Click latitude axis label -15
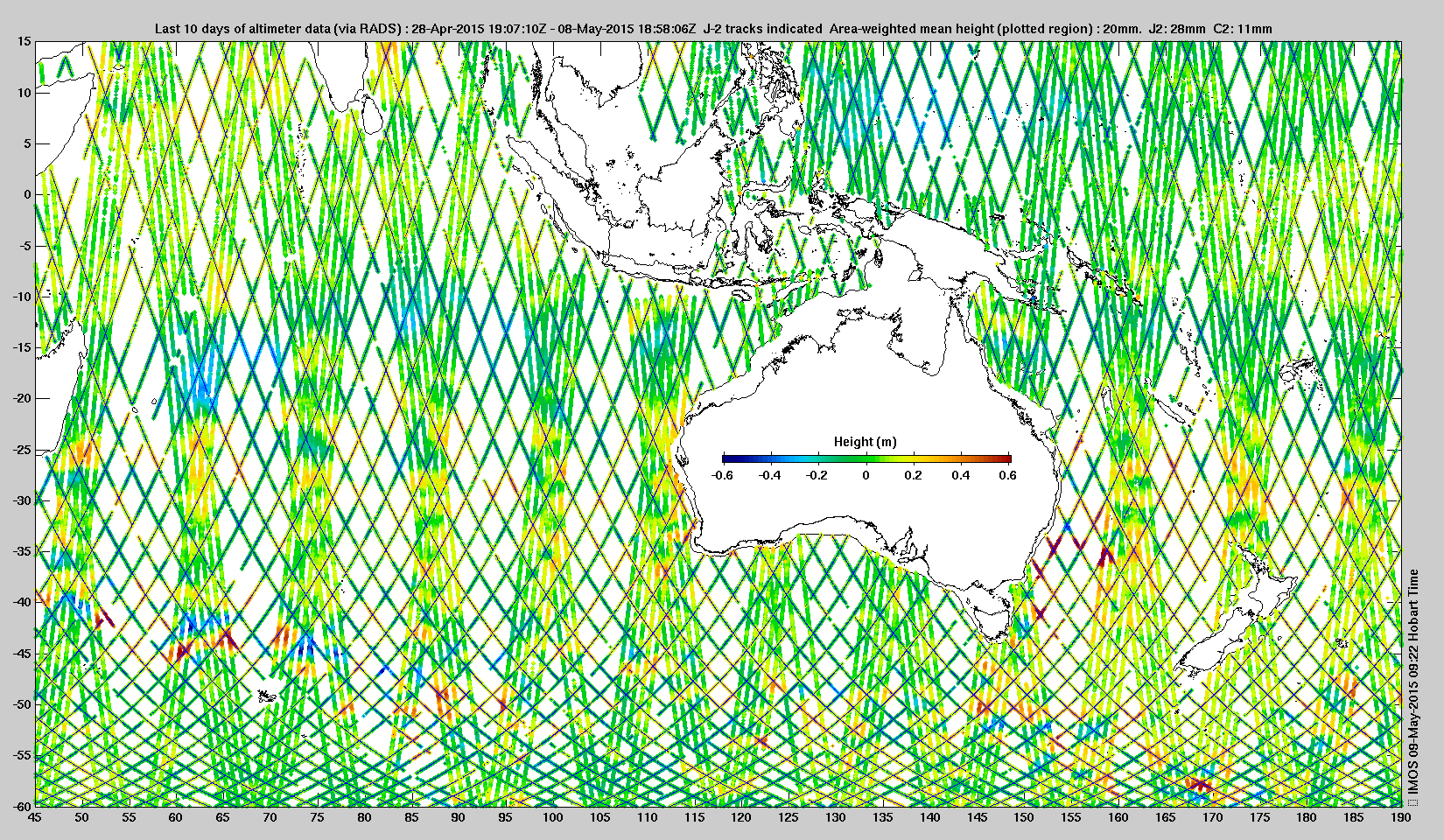This screenshot has width=1444, height=840. (x=22, y=347)
